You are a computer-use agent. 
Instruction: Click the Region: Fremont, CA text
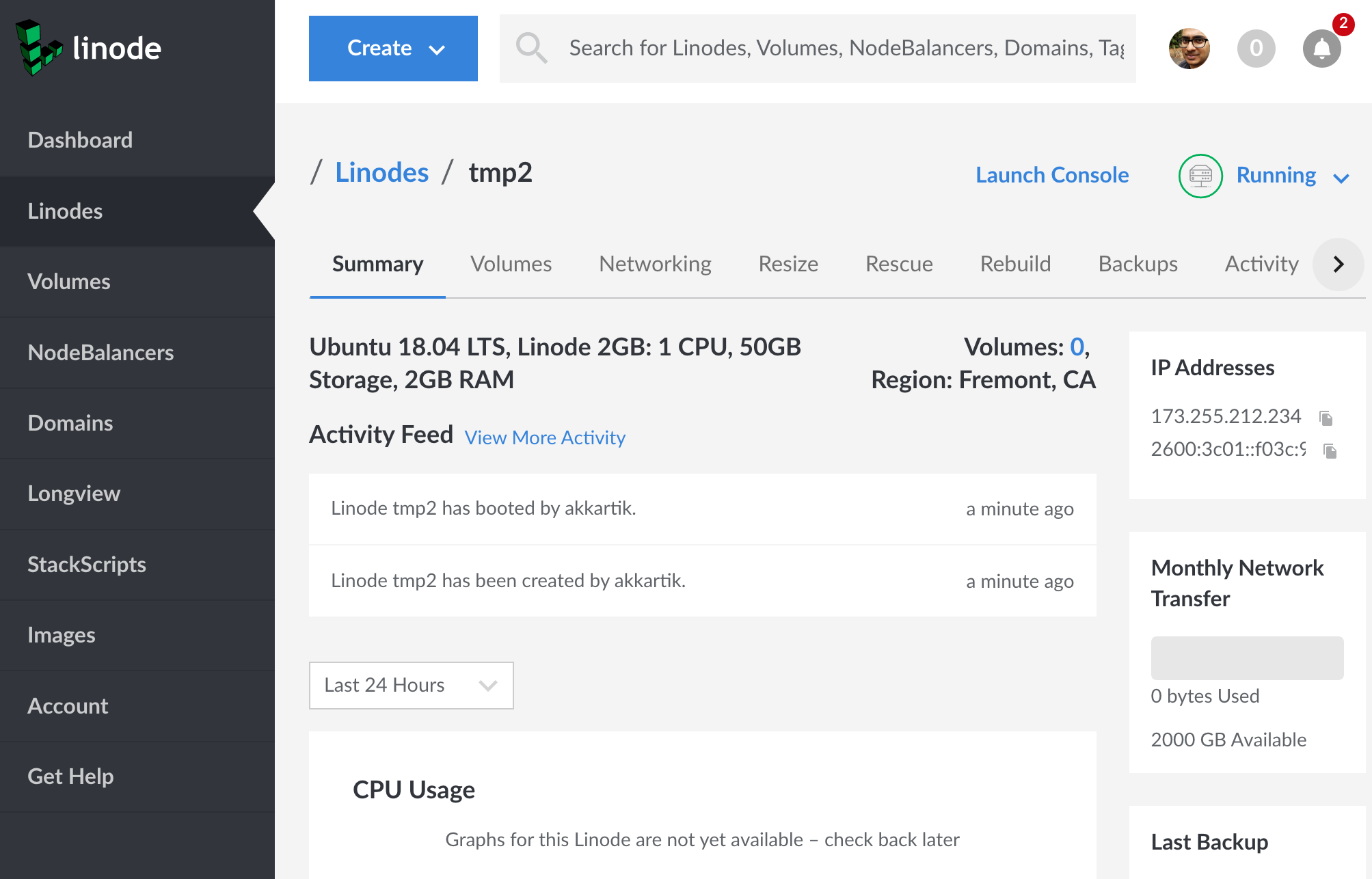click(983, 380)
